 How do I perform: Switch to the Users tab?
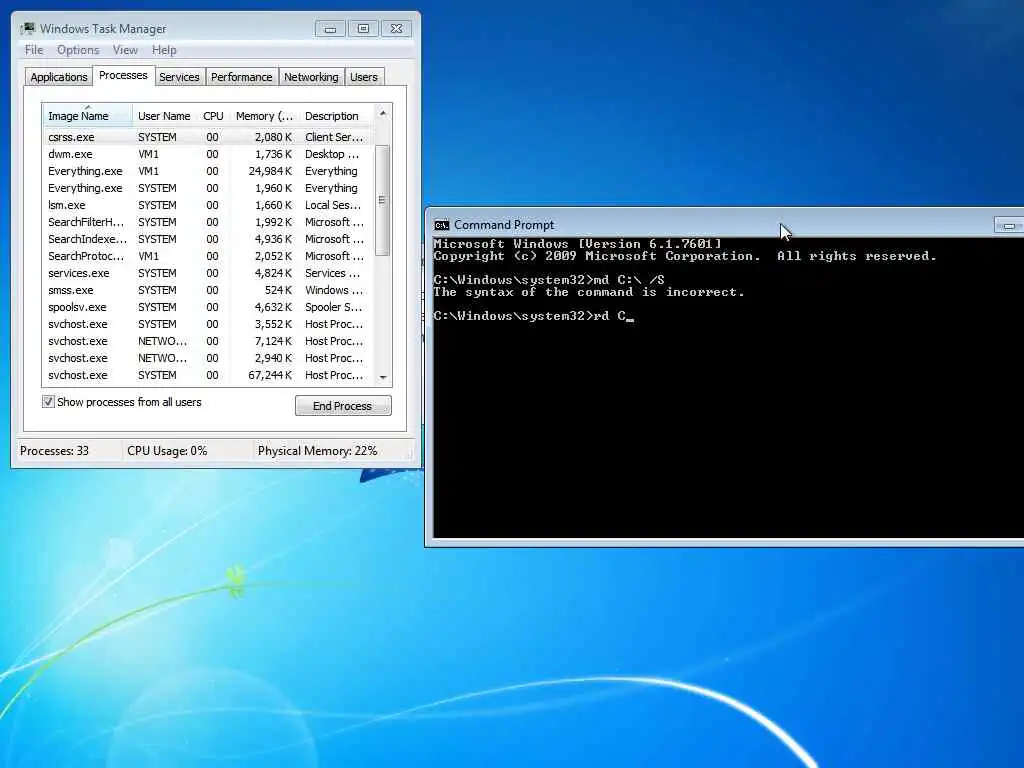pos(364,77)
